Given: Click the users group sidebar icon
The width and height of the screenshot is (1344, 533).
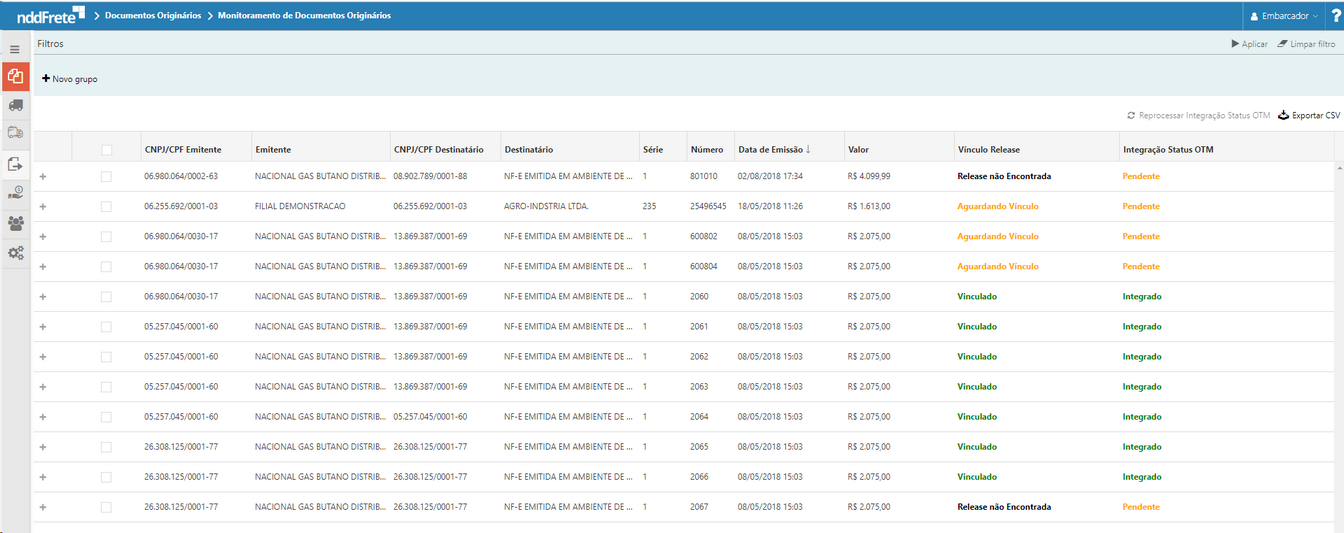Looking at the screenshot, I should point(15,223).
